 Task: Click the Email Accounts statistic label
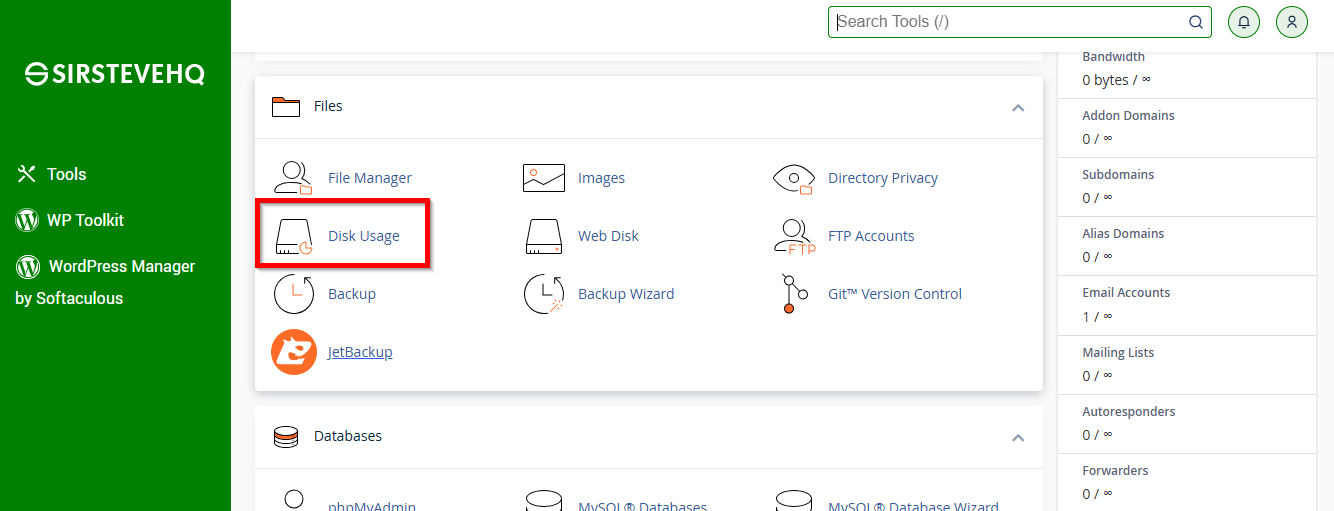(x=1126, y=293)
